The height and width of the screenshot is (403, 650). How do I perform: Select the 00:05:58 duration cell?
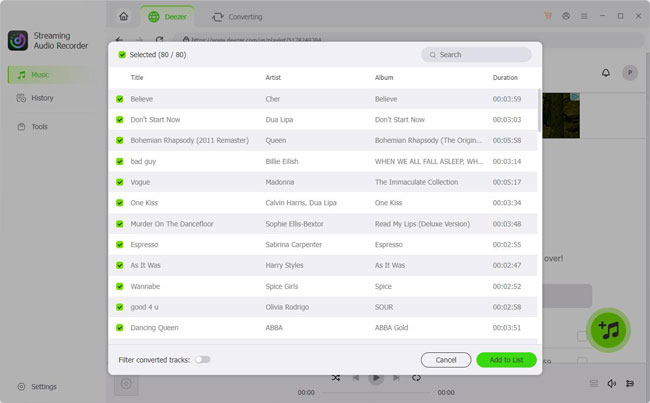click(x=507, y=140)
